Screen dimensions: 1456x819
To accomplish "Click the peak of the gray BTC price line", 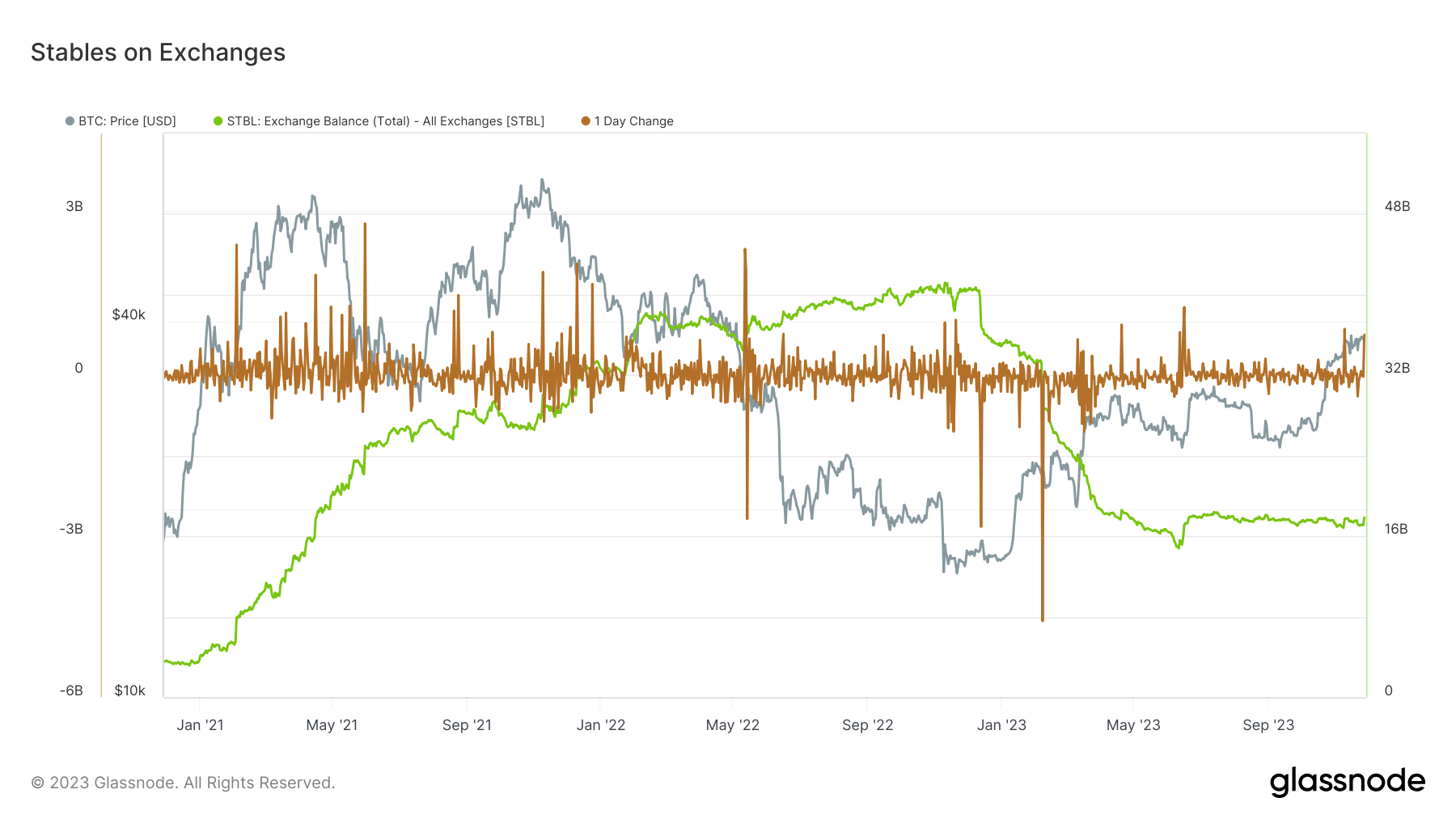I will [542, 179].
